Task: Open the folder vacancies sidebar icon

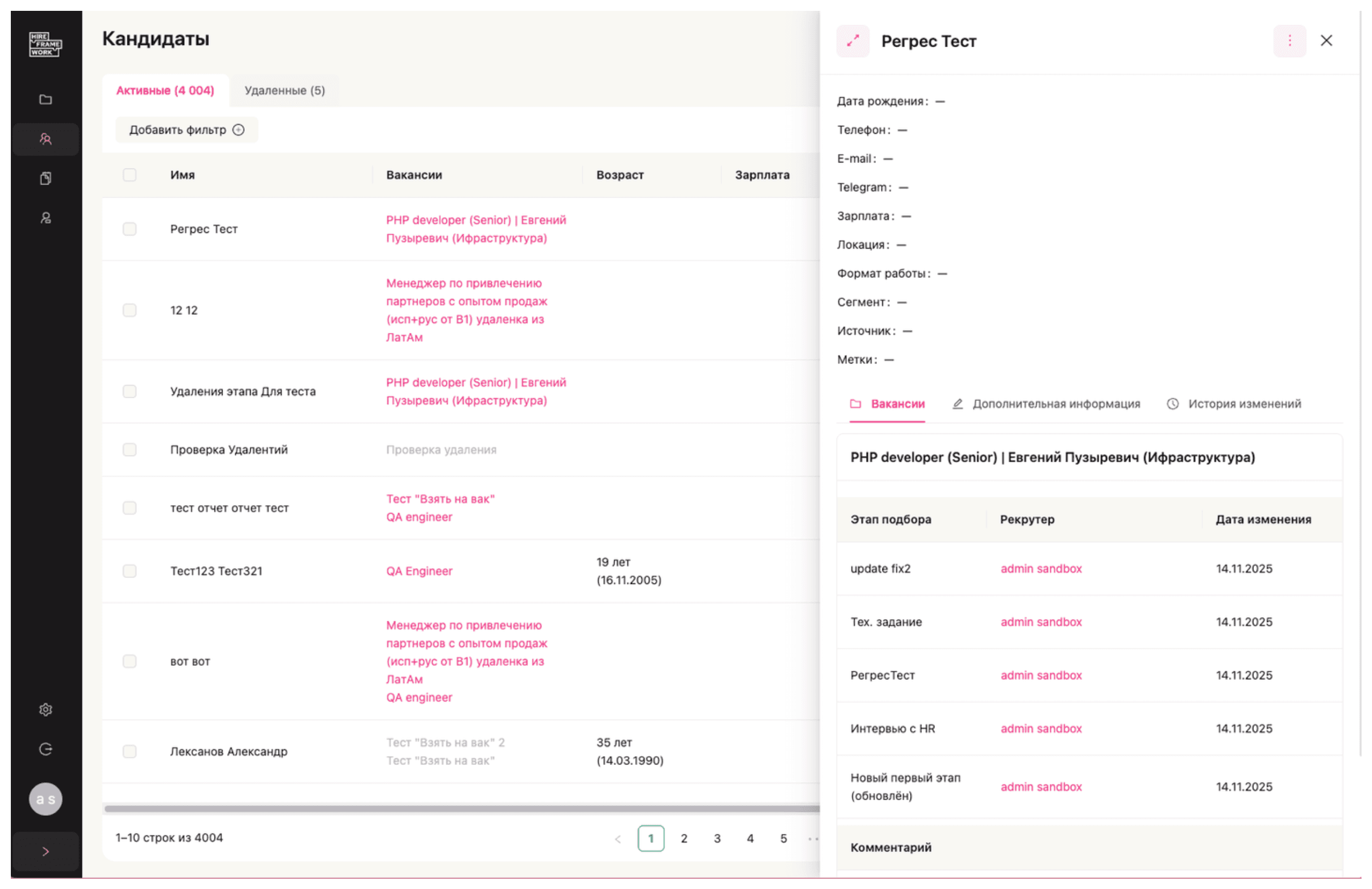Action: pos(45,100)
